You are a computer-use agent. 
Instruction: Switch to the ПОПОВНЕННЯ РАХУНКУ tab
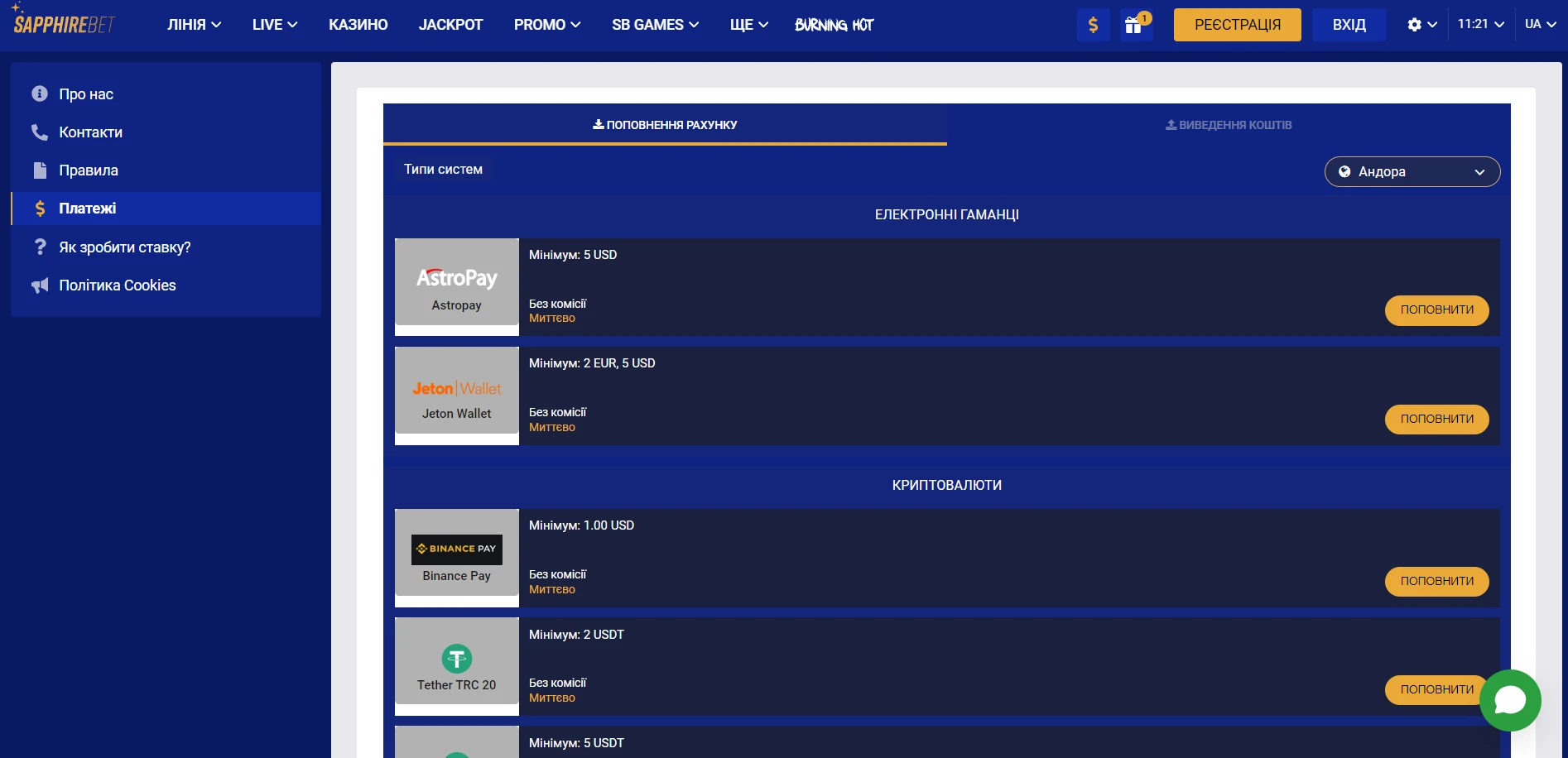coord(665,125)
